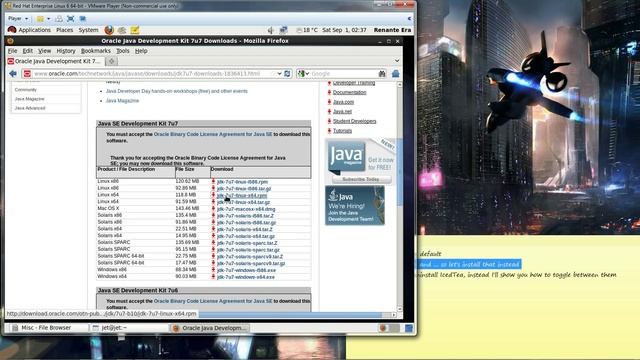Download jdk-7u7-macosx-x64.dmg

[246, 209]
